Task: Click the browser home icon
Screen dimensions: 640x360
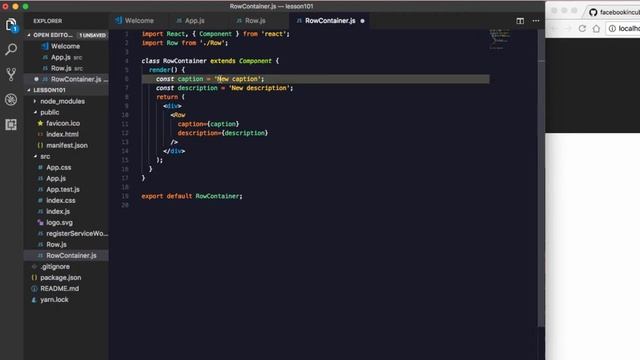Action: tap(596, 29)
